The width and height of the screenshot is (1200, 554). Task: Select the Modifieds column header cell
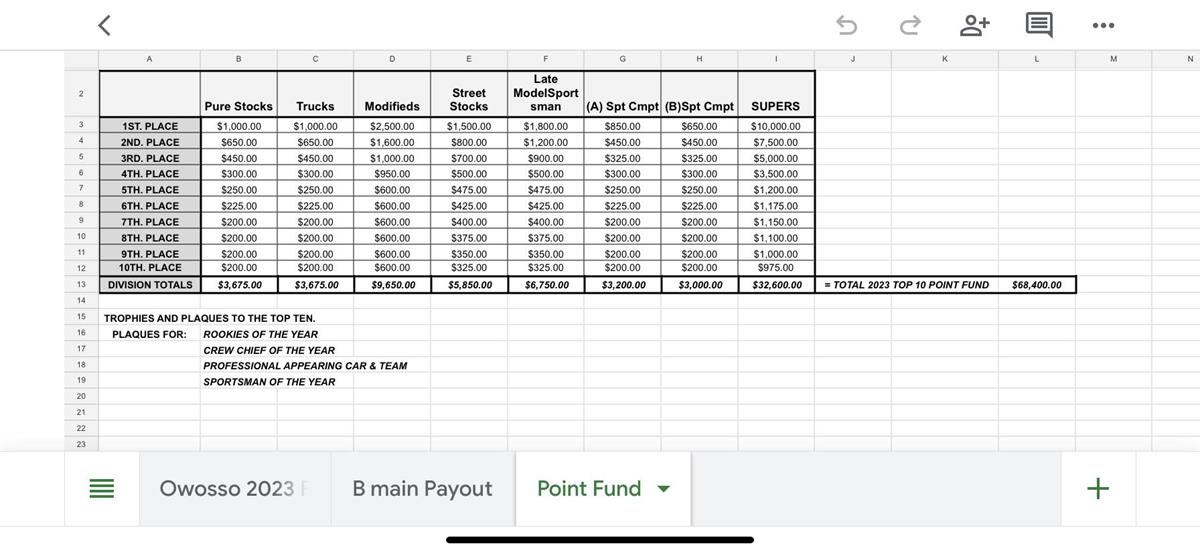pyautogui.click(x=392, y=106)
